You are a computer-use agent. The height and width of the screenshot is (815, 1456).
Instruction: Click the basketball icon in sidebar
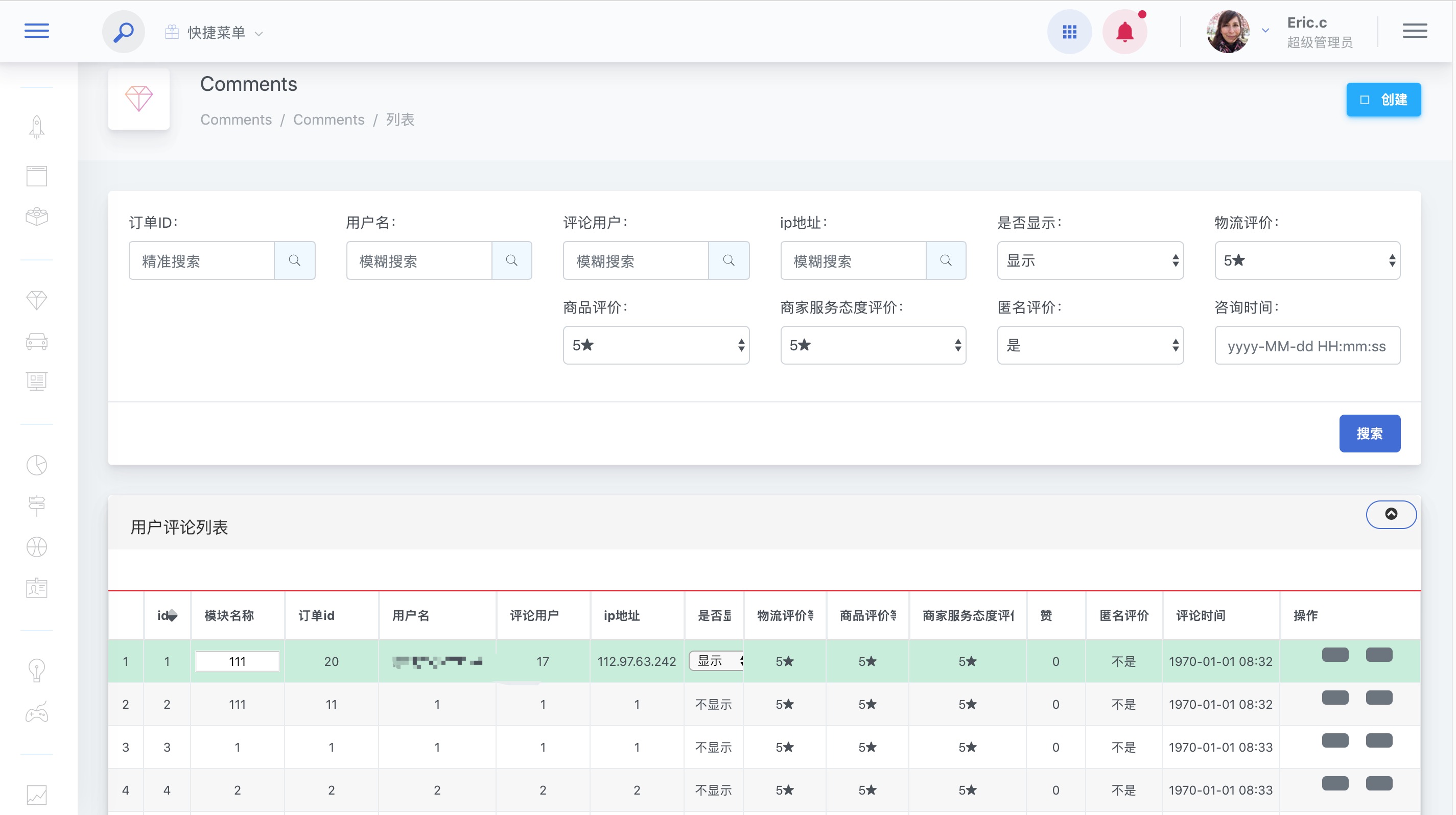click(x=37, y=547)
